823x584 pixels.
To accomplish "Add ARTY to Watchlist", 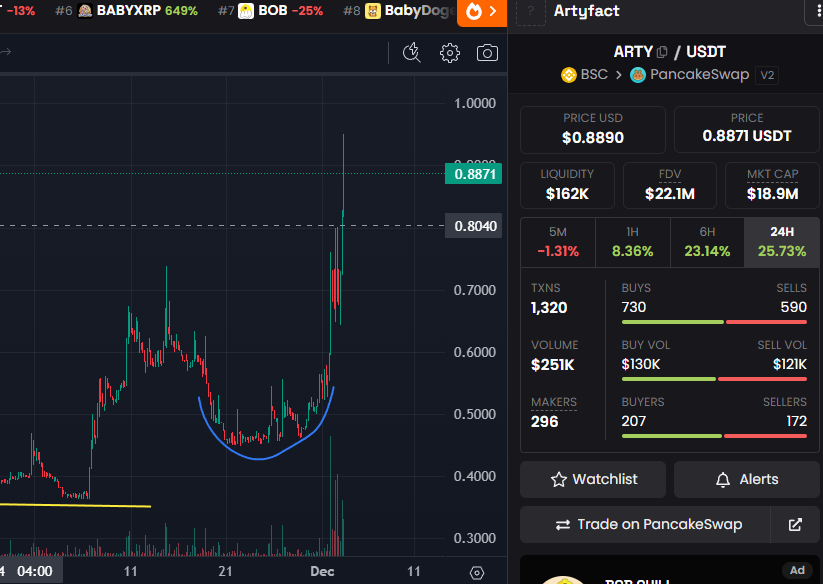I will (x=593, y=480).
